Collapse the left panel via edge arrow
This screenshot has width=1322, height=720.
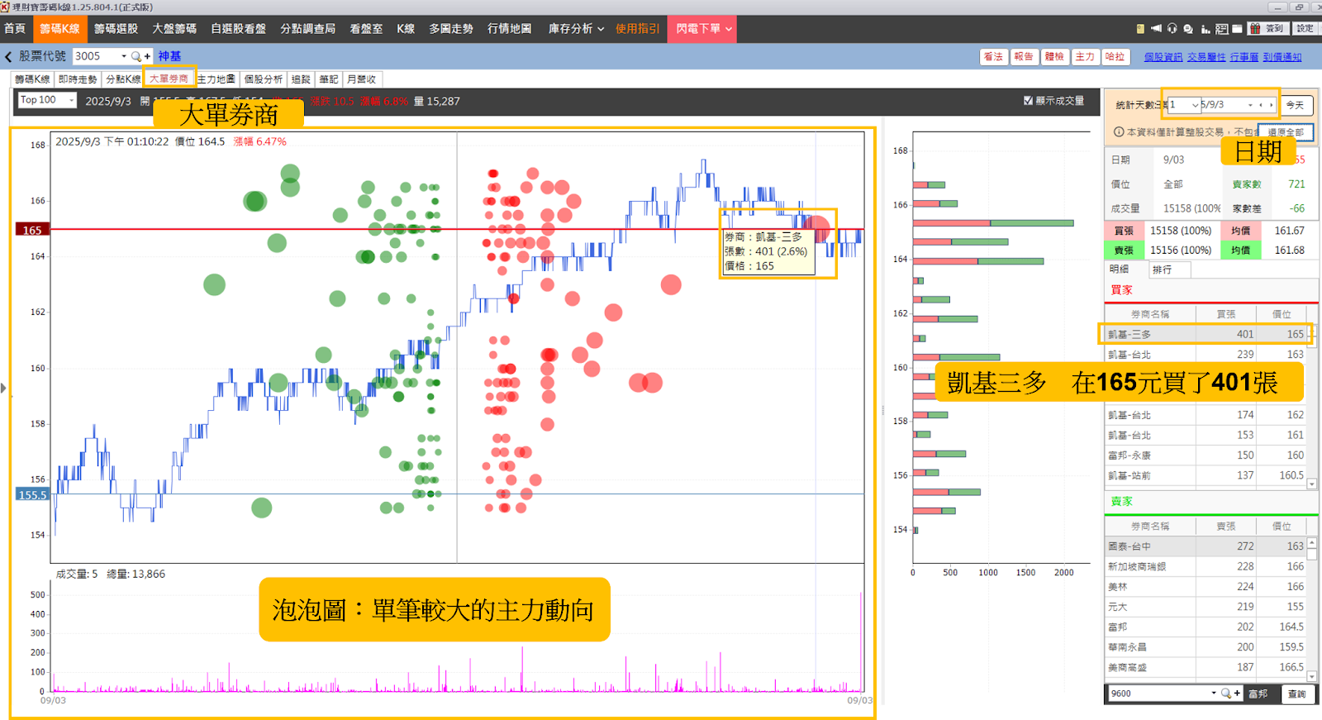[3, 387]
